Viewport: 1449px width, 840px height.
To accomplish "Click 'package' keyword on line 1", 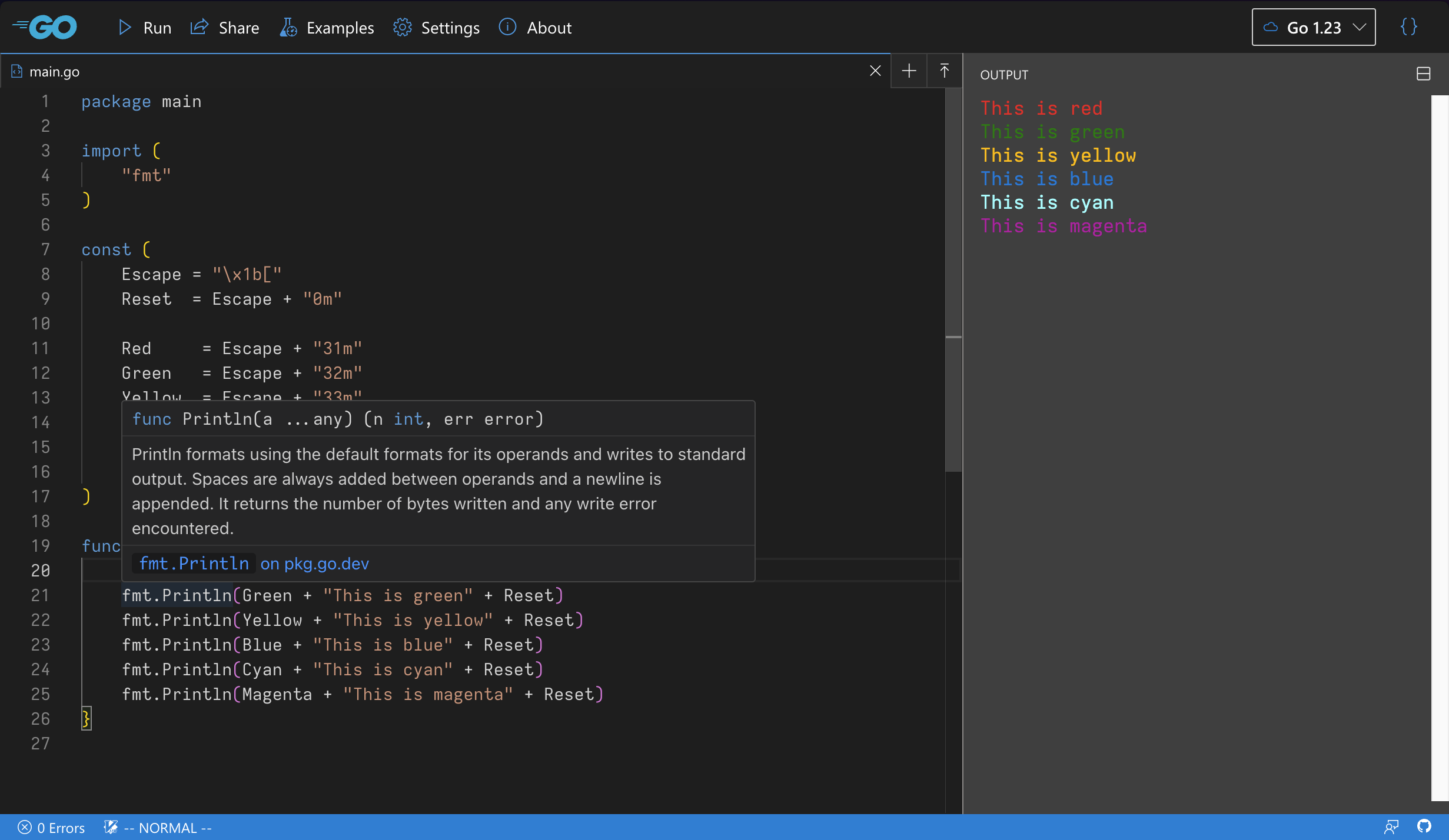I will tap(116, 102).
